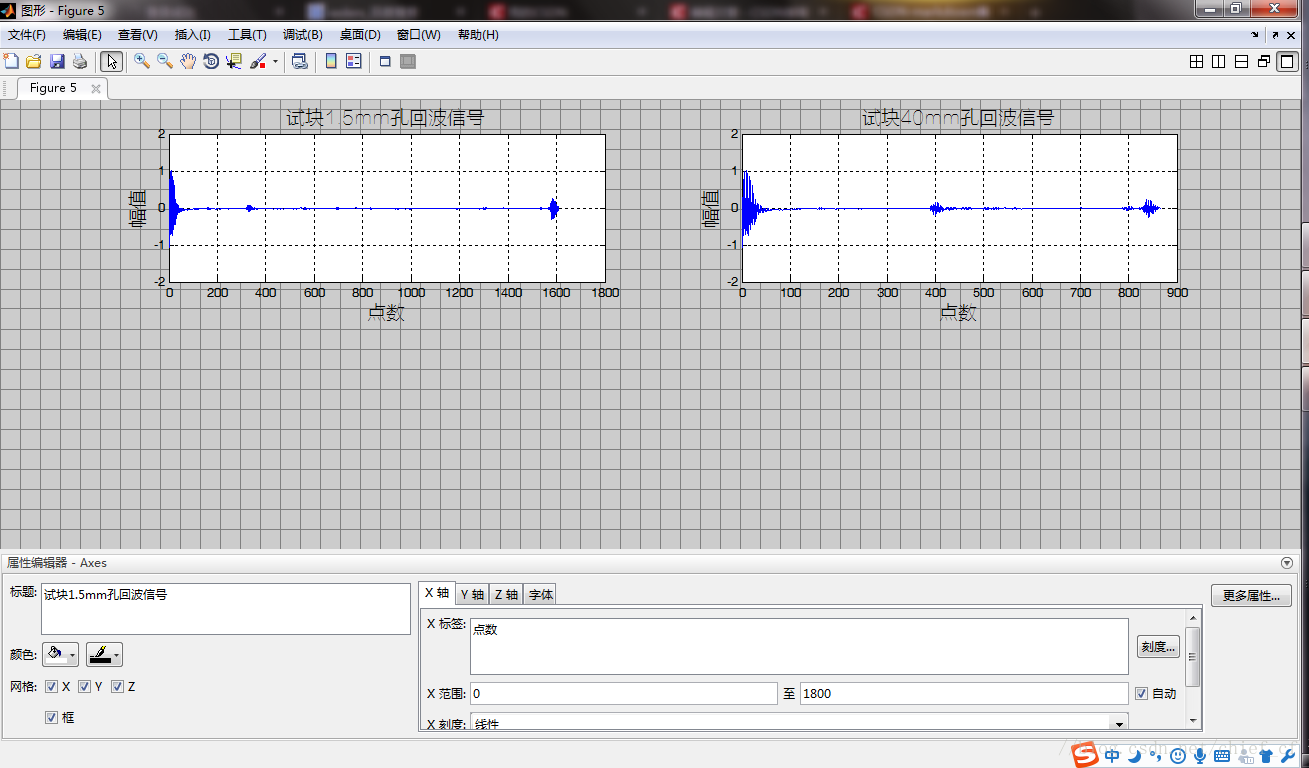Close the Figure 5 tab

(96, 88)
